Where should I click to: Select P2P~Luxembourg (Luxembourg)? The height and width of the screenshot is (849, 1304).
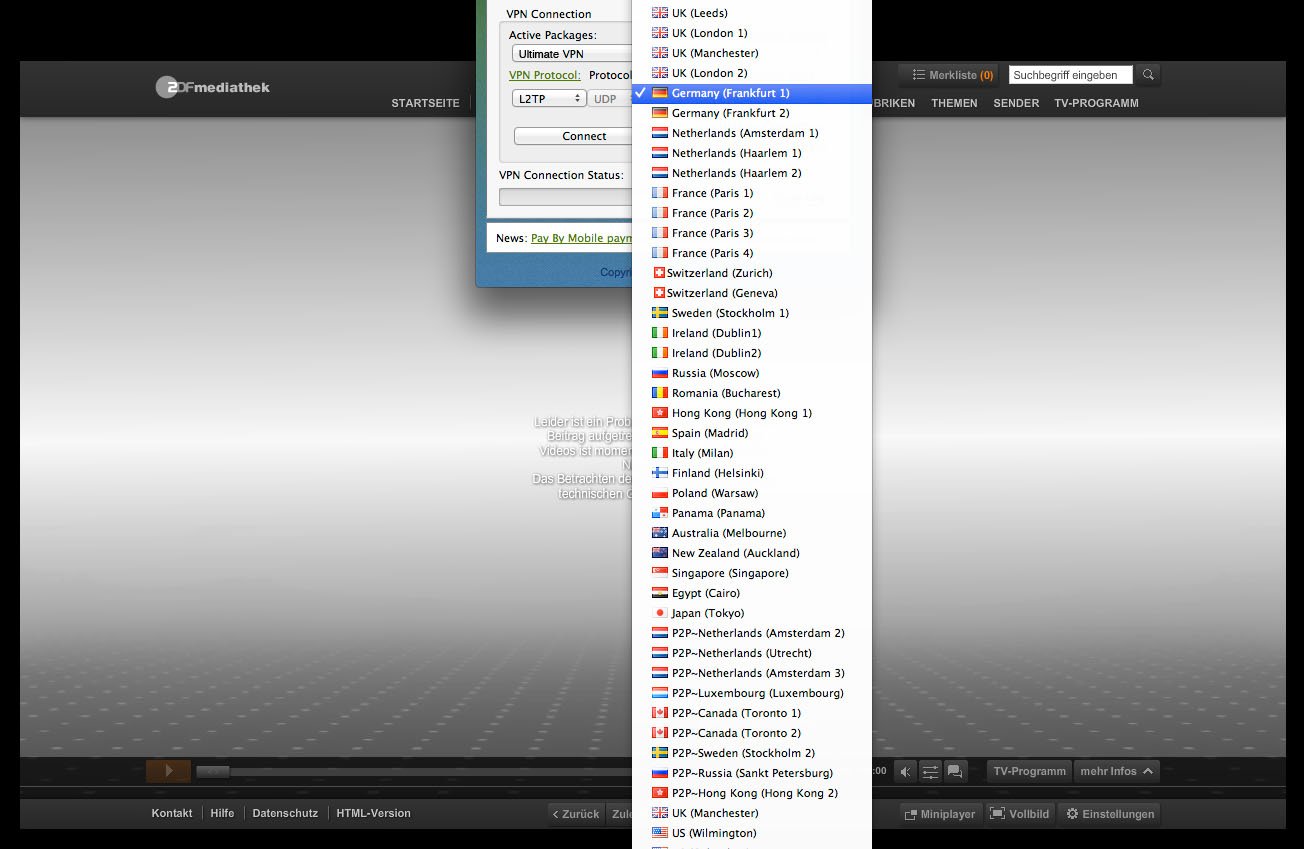(x=752, y=693)
